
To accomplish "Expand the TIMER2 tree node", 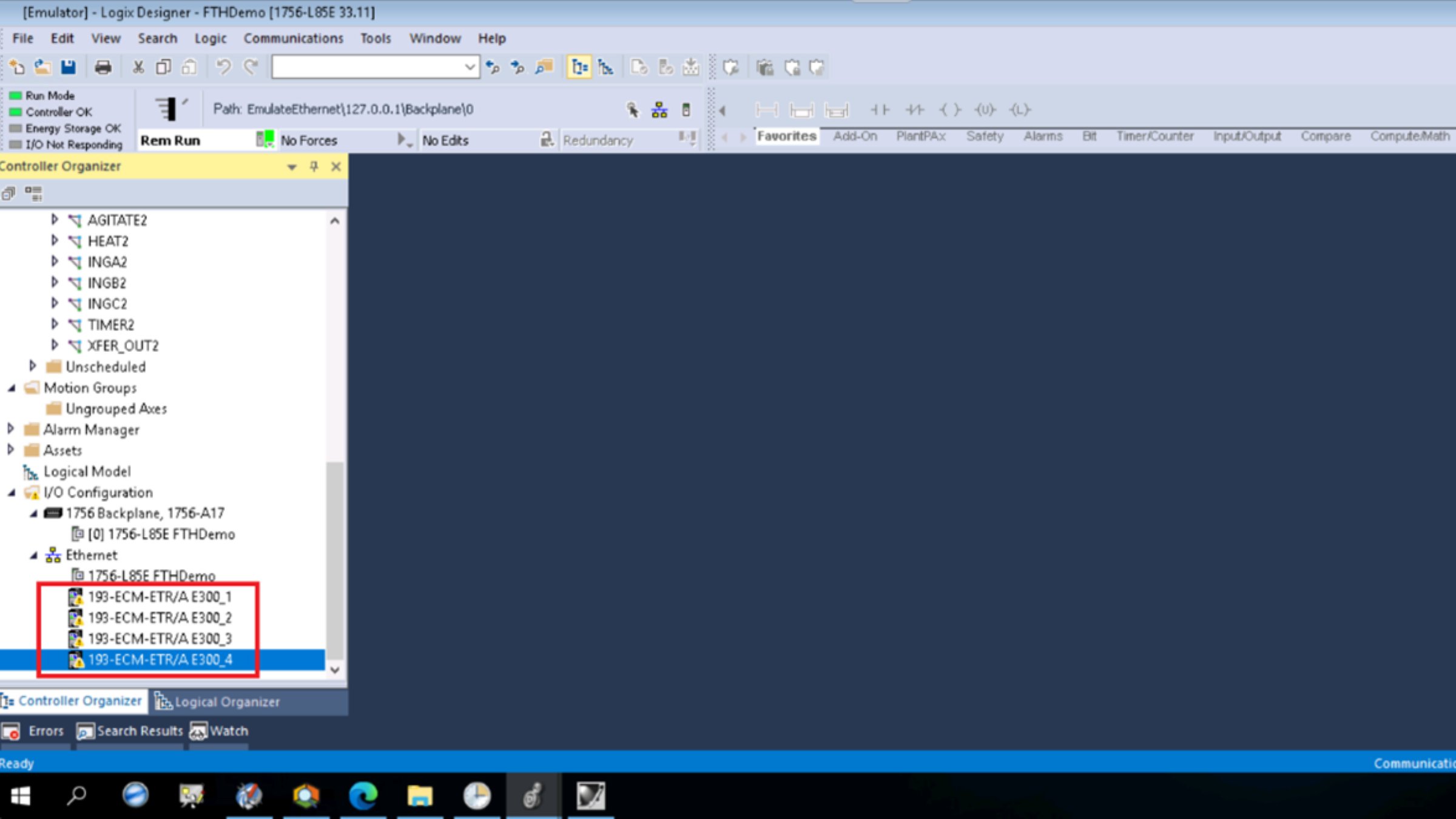I will click(55, 324).
